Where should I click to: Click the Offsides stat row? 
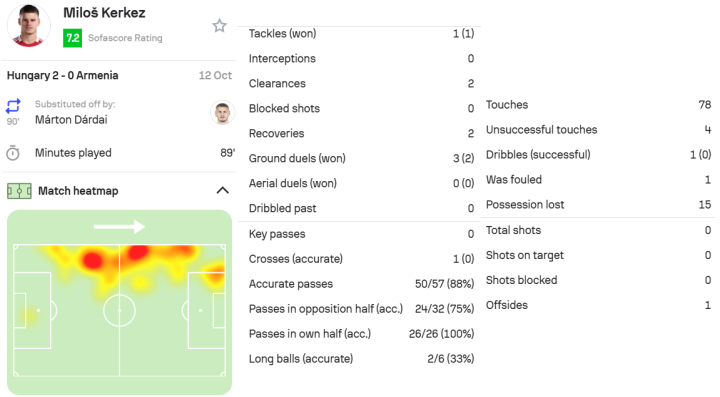[598, 305]
